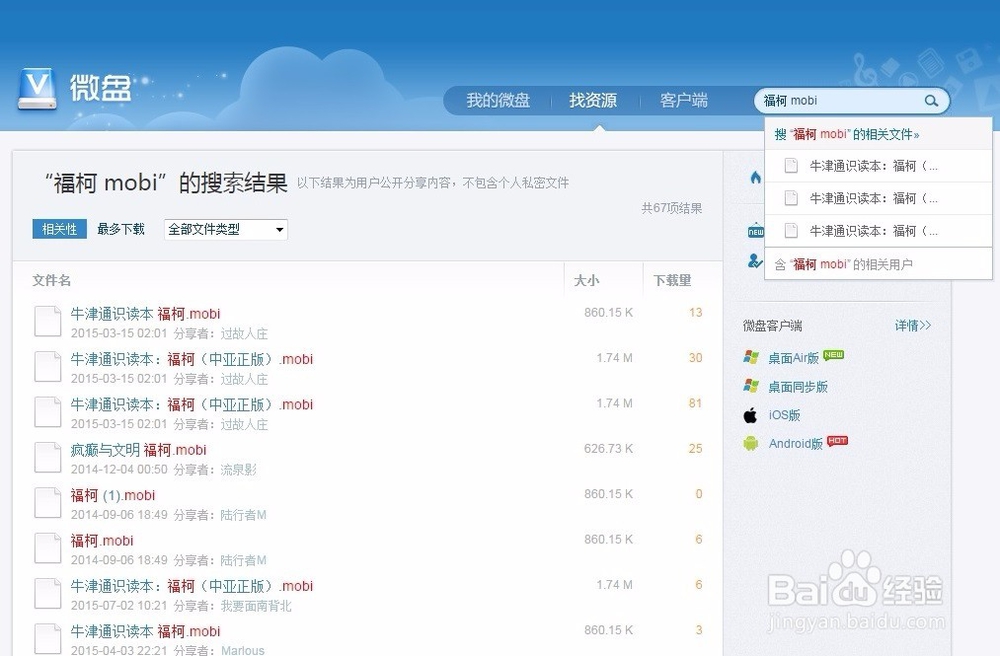Open iOS版 download link
This screenshot has height=656, width=1000.
[x=784, y=415]
